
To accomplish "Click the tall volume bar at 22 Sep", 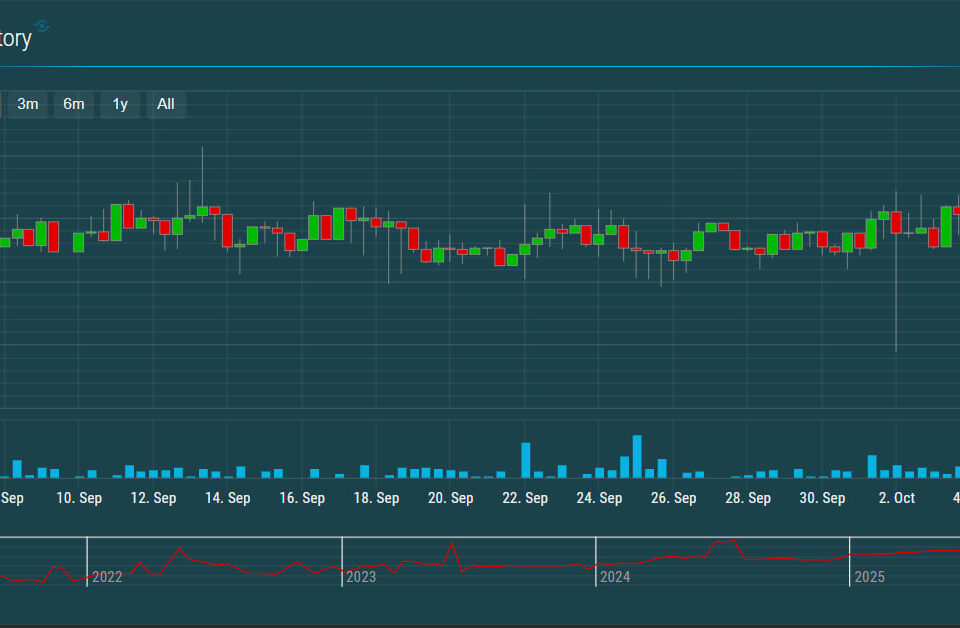I will 525,460.
